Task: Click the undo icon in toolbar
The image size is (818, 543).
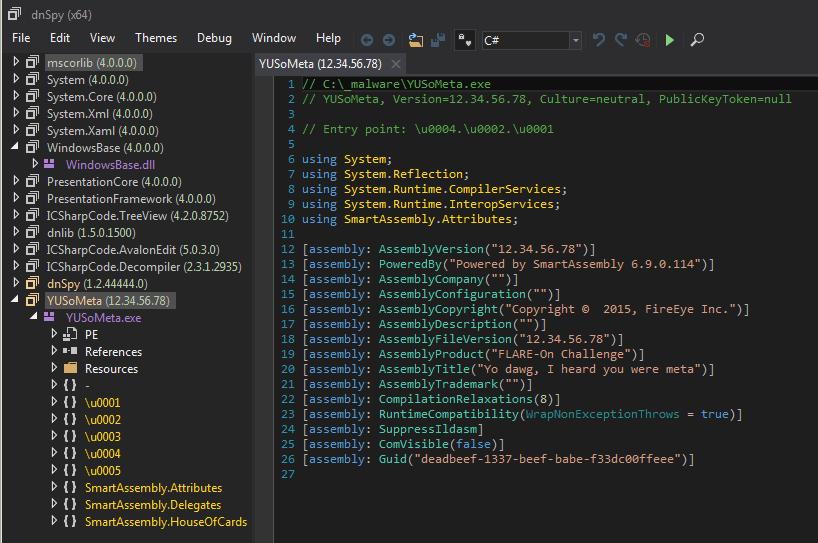Action: click(x=599, y=40)
